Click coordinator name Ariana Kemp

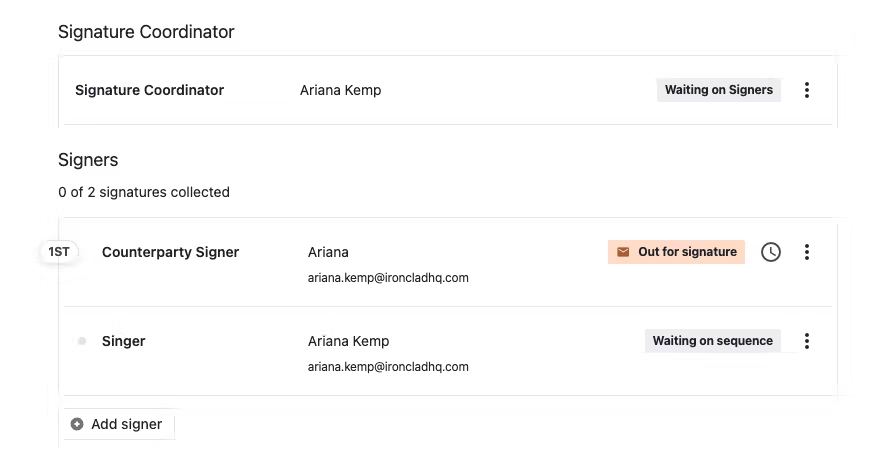pyautogui.click(x=341, y=90)
